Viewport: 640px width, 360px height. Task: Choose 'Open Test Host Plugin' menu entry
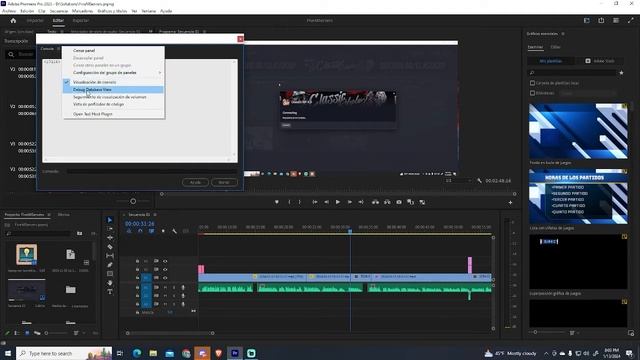pos(113,114)
